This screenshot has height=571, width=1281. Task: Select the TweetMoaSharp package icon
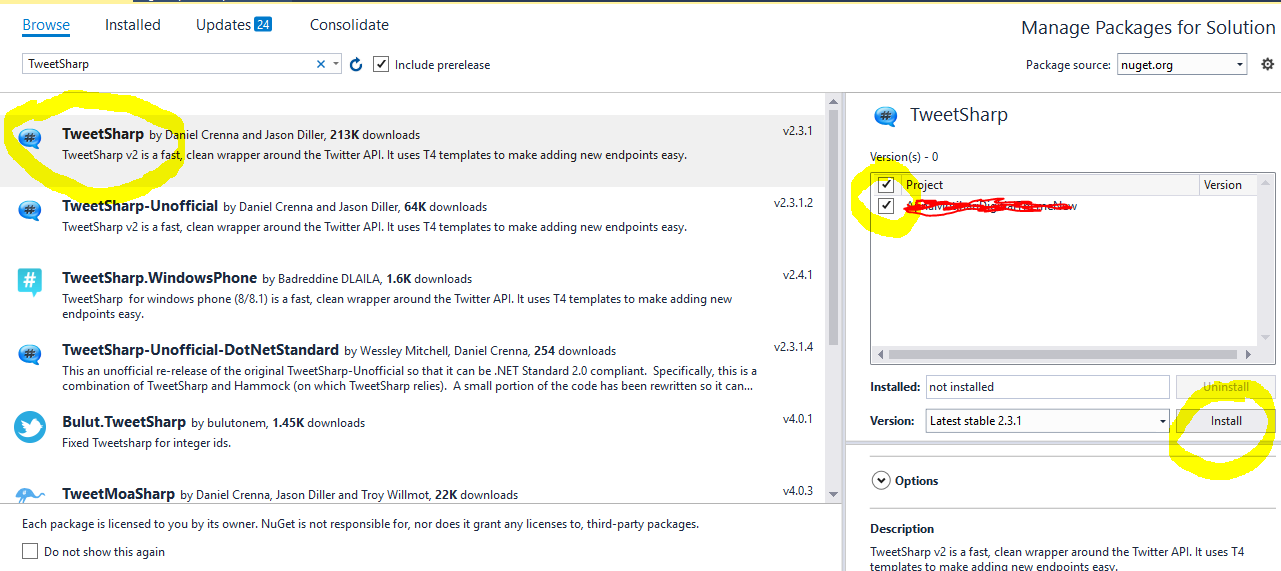click(x=30, y=494)
